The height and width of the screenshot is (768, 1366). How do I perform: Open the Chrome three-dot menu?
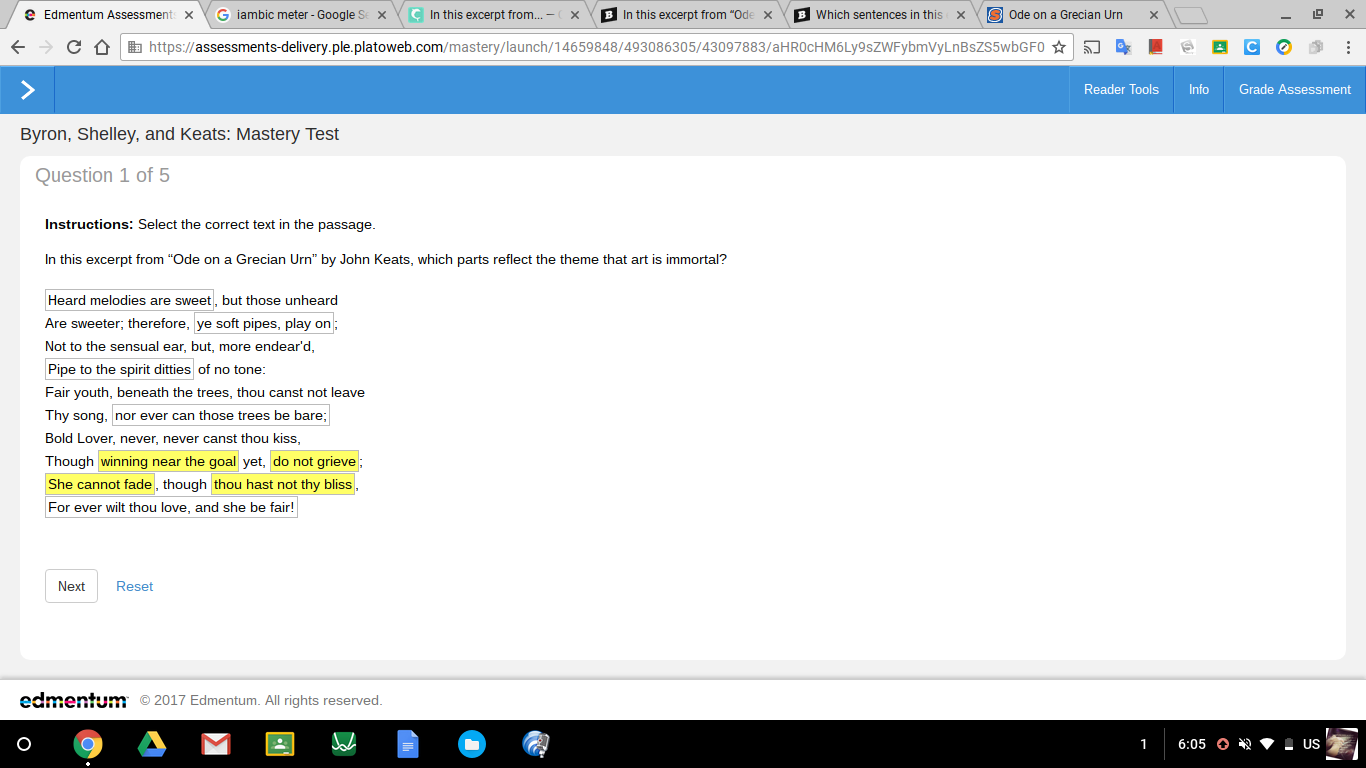1348,47
